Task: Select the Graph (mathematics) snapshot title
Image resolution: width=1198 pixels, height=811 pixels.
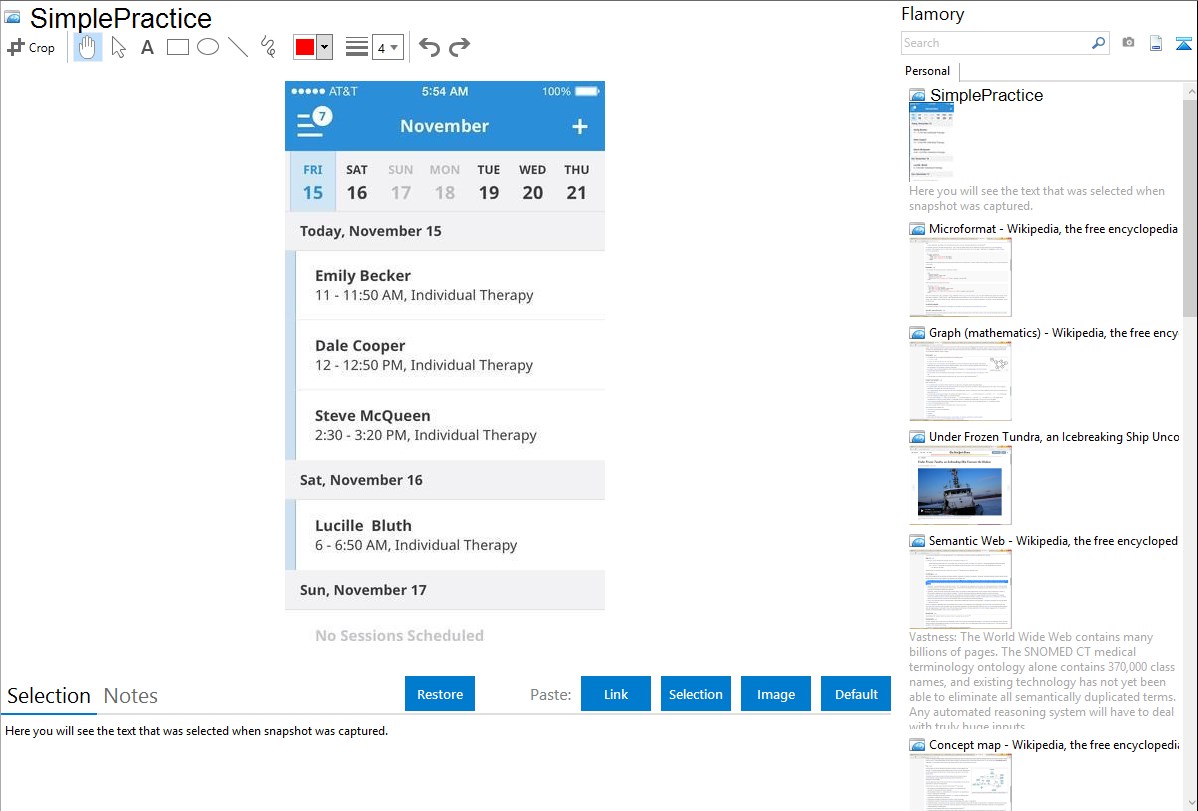Action: point(1054,333)
